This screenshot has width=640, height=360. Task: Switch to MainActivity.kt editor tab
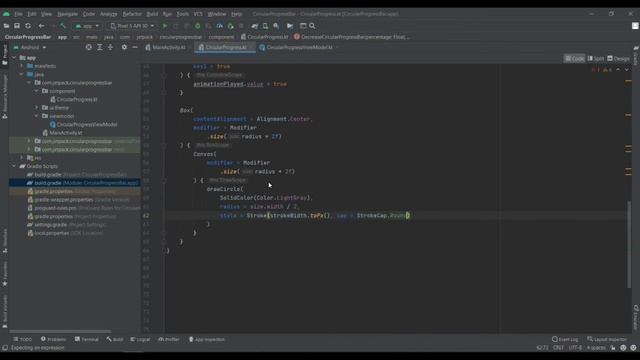169,47
